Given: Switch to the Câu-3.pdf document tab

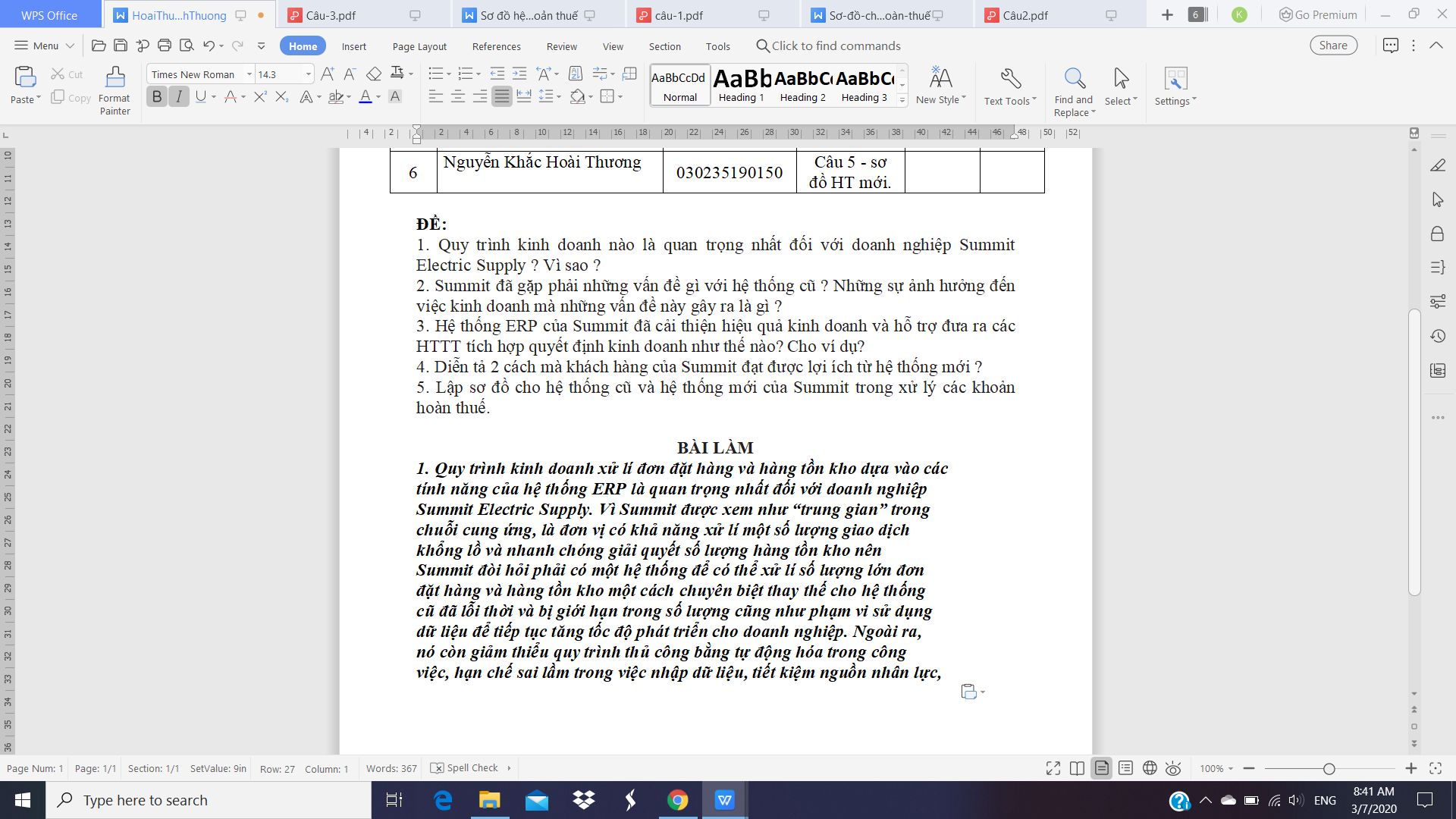Looking at the screenshot, I should 331,15.
